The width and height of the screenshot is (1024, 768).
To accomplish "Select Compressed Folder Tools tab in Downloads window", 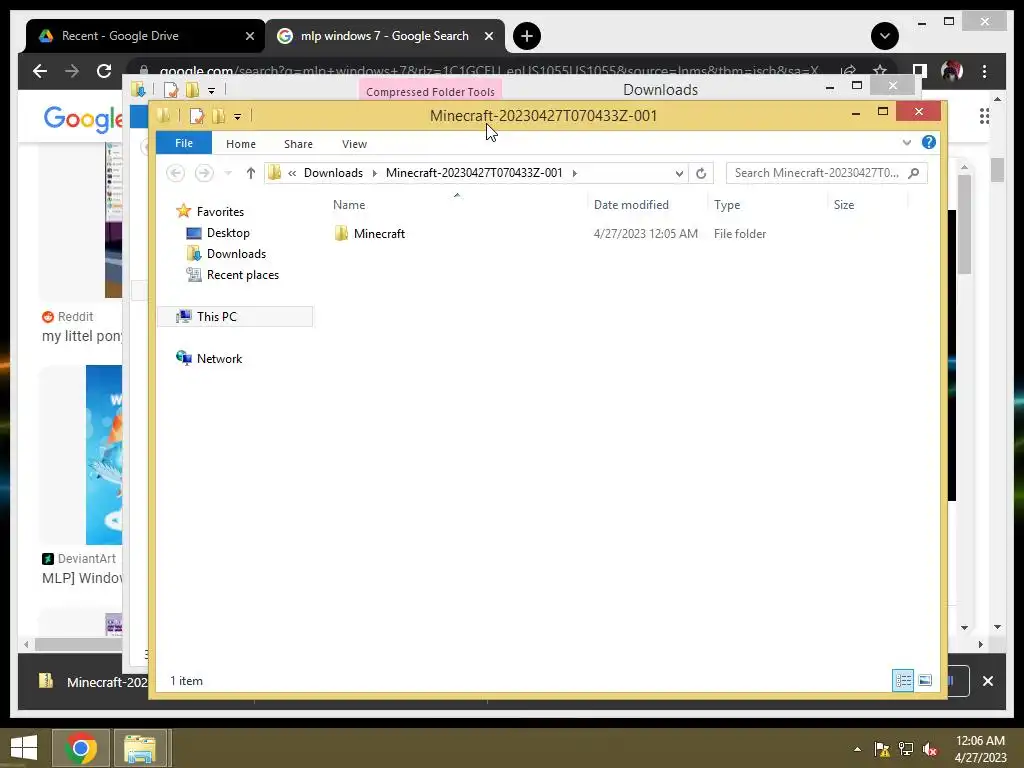I will [430, 91].
